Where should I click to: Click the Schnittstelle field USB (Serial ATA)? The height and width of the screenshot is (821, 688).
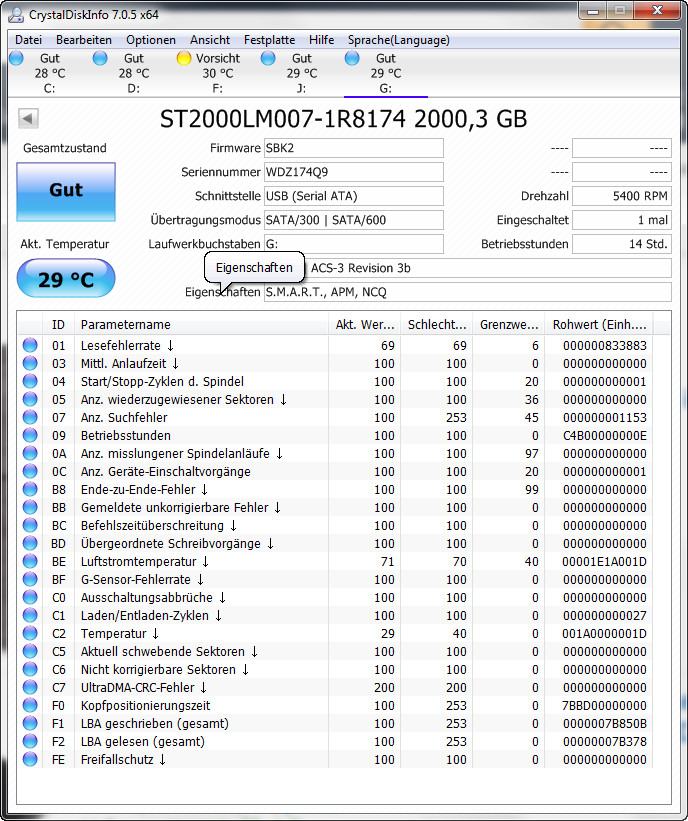coord(353,196)
